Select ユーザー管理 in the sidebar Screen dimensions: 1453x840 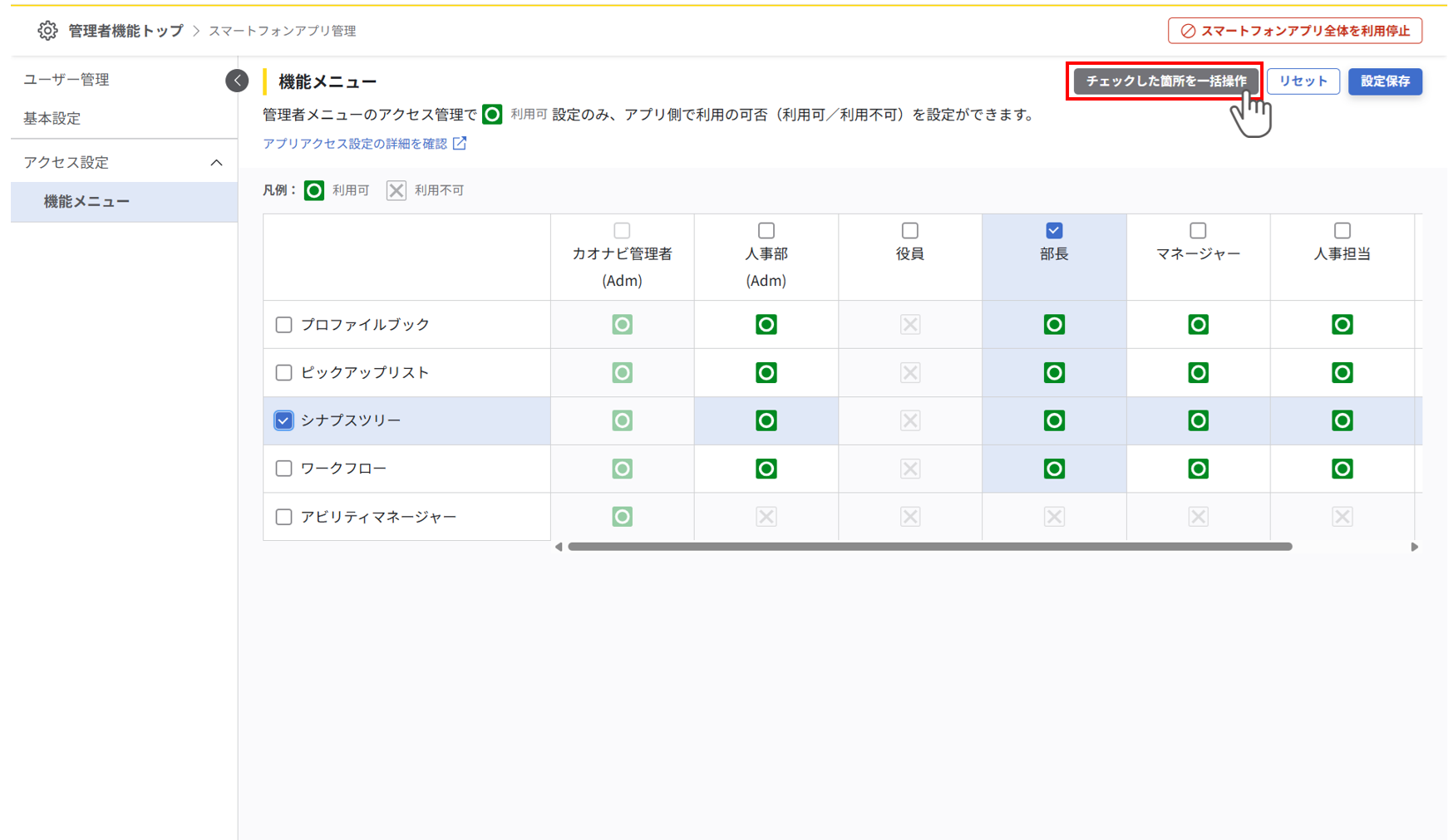coord(64,79)
